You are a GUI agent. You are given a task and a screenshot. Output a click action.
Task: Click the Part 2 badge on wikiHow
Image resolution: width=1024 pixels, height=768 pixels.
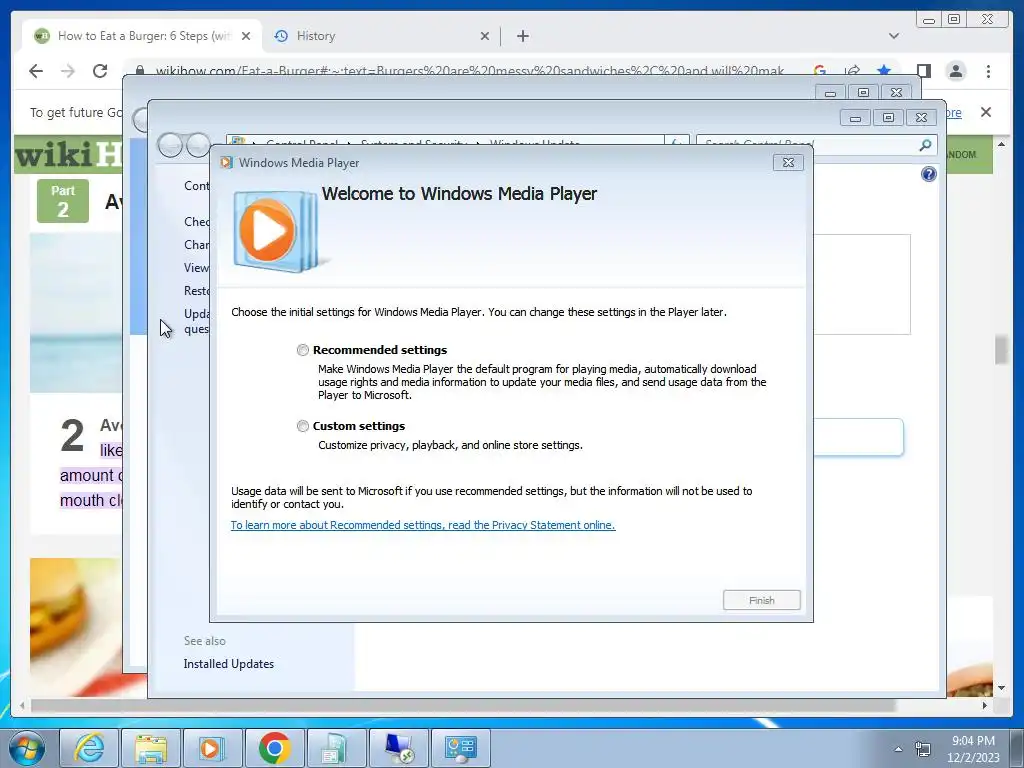63,201
